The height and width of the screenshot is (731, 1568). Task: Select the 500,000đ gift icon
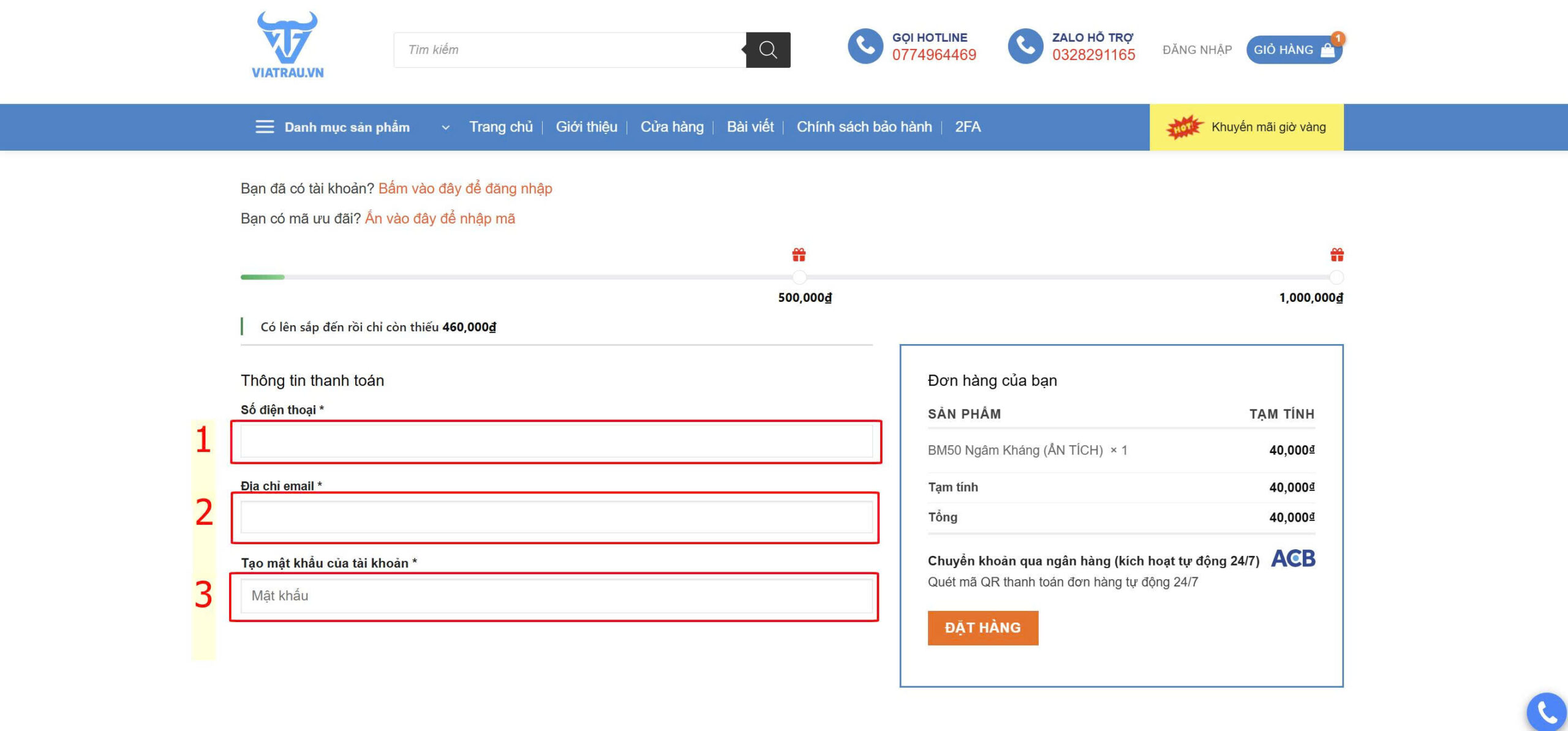tap(799, 254)
